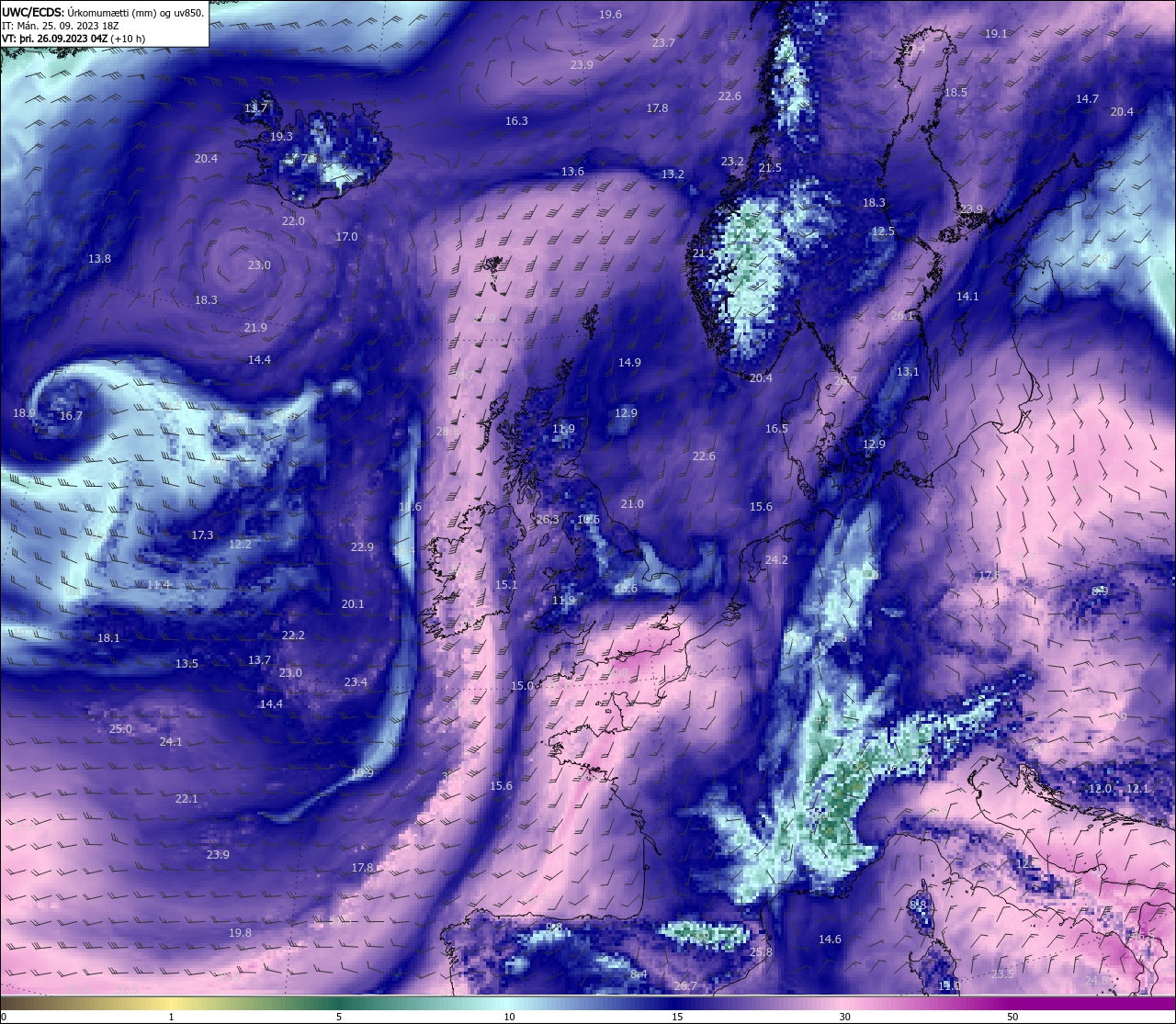Click the '25.0' value on the map
1176x1024 pixels.
[120, 729]
